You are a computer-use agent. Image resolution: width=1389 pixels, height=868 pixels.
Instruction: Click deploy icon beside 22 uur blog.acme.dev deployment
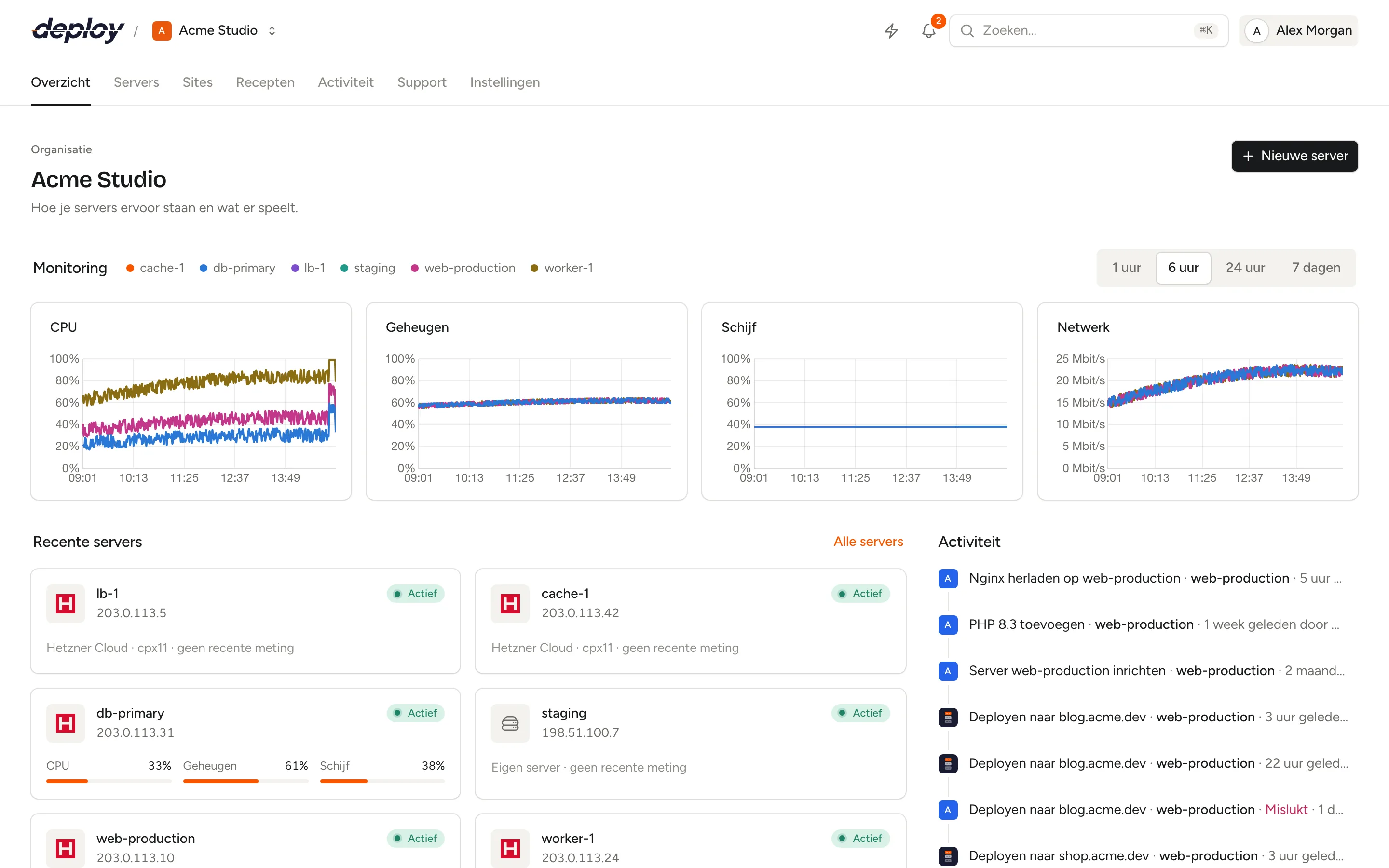click(948, 763)
